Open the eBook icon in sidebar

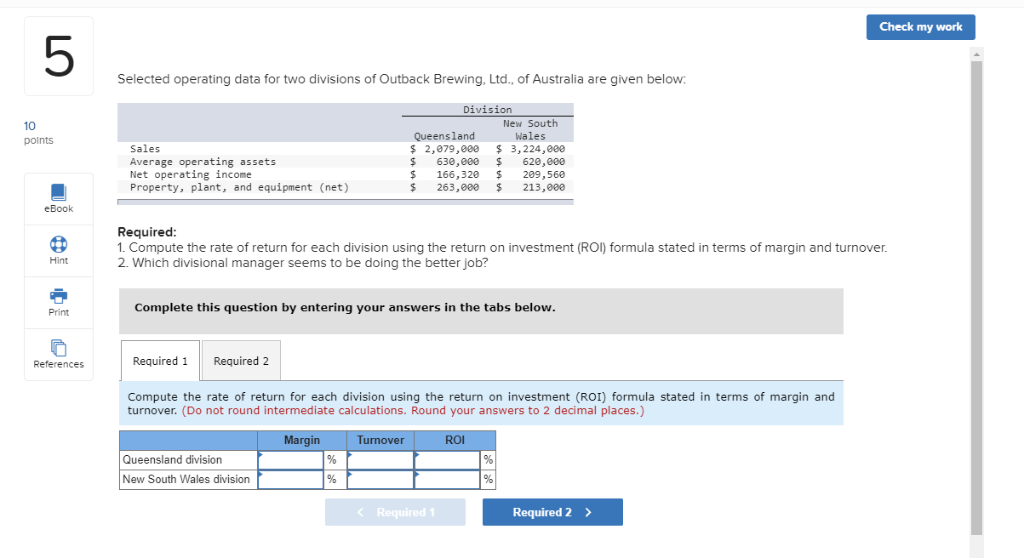coord(58,192)
